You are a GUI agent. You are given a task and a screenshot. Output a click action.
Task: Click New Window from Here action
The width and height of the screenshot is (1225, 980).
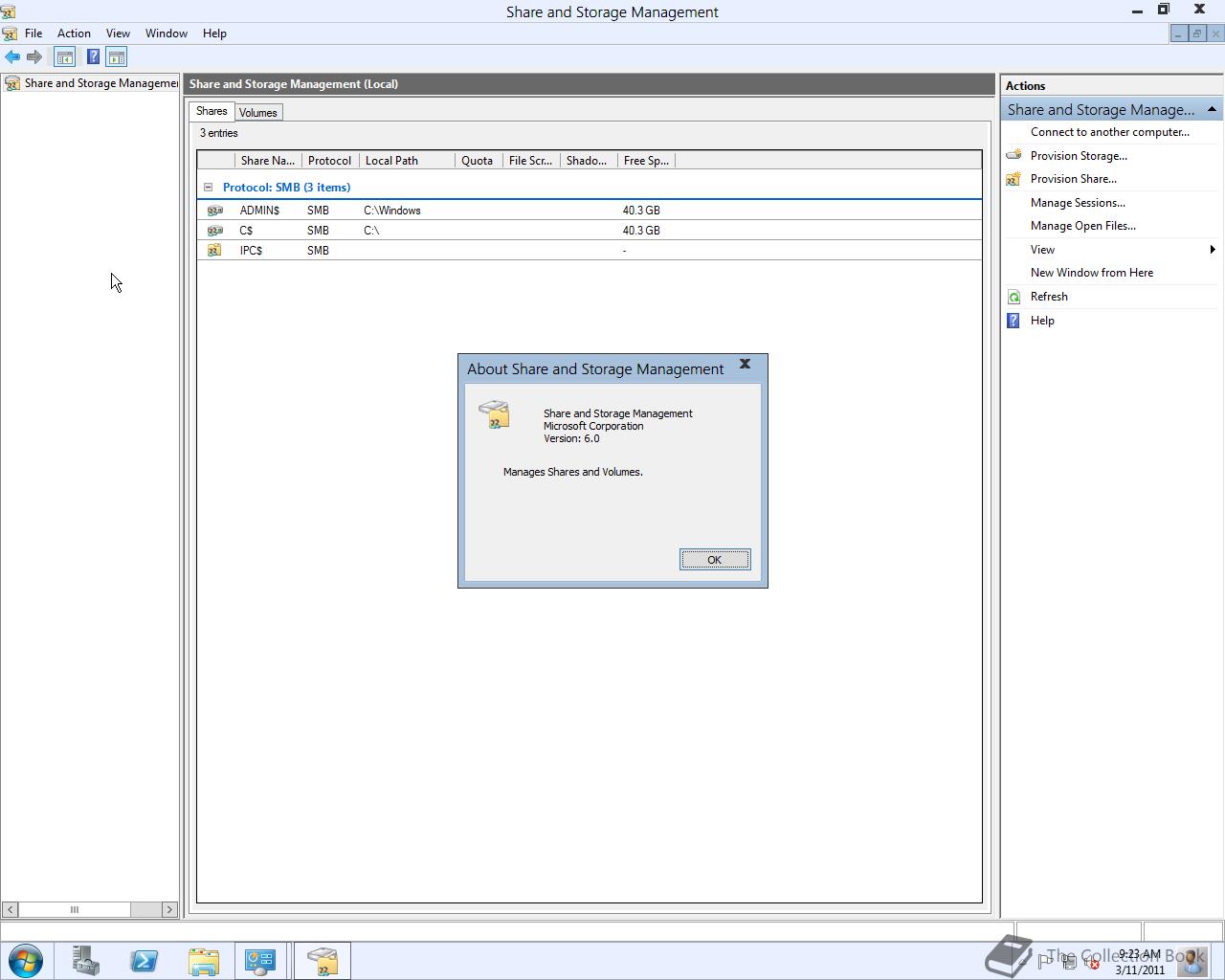[1092, 273]
